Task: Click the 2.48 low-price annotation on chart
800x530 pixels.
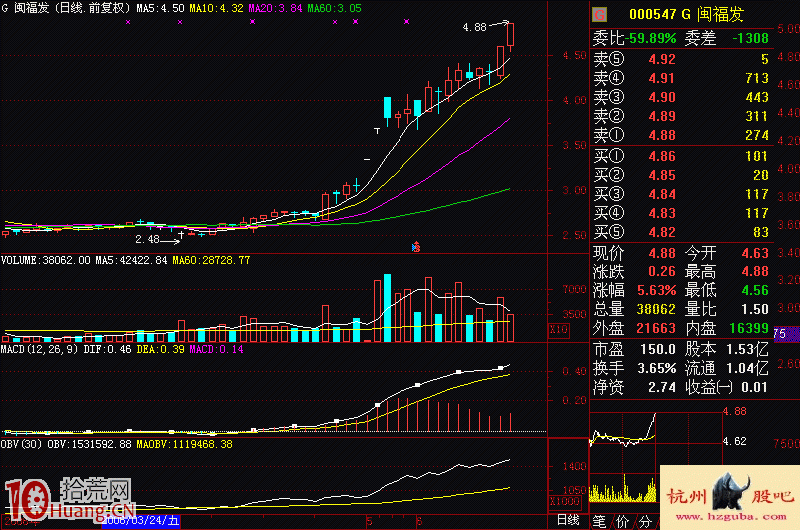Action: (x=147, y=239)
